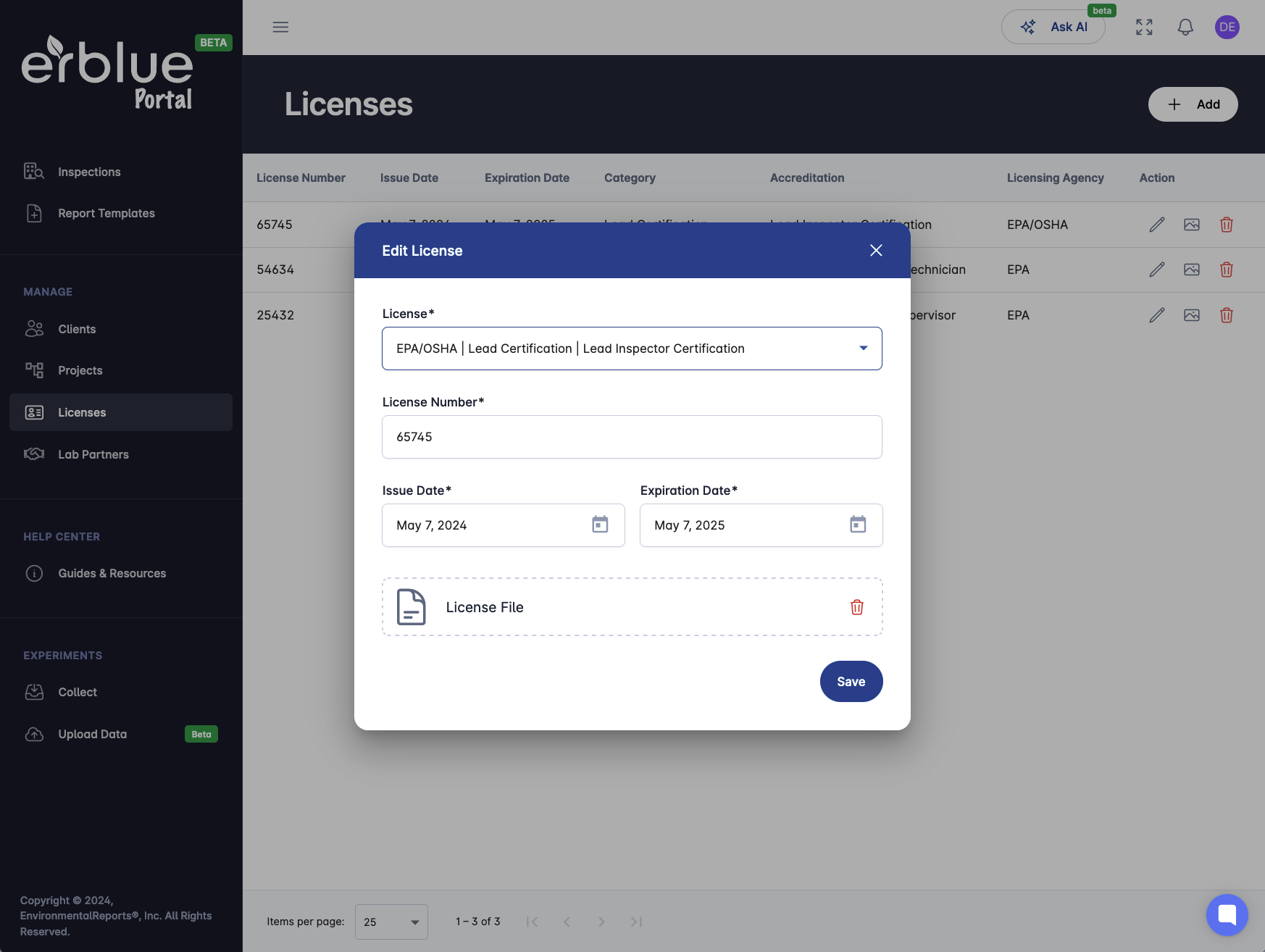The width and height of the screenshot is (1265, 952).
Task: Click the Issue Date field
Action: [503, 525]
